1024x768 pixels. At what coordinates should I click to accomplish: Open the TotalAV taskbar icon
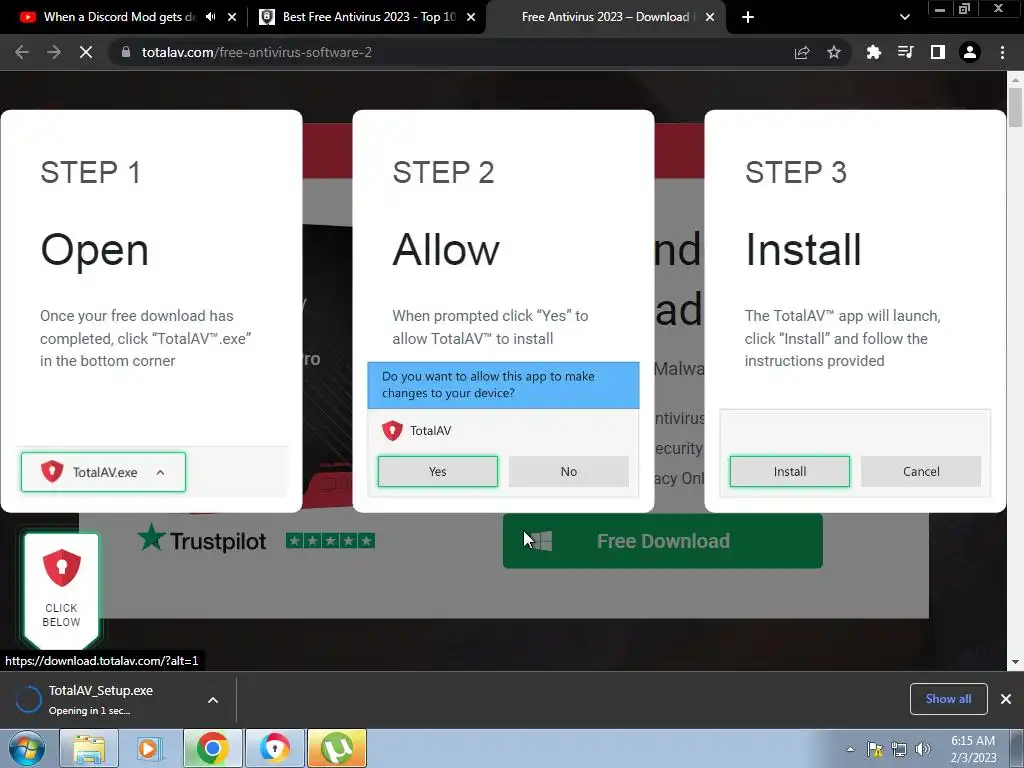tap(274, 748)
